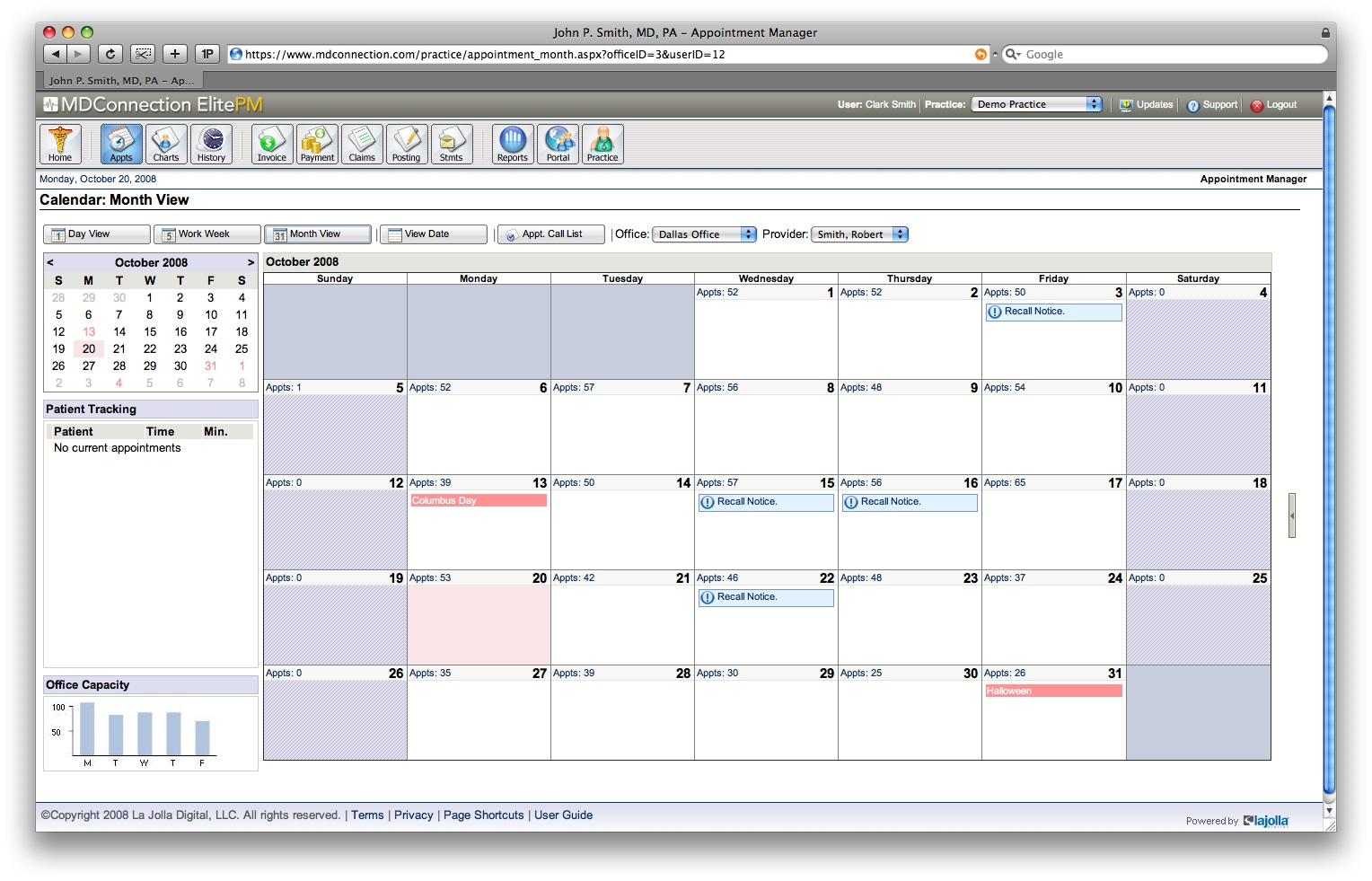1372x881 pixels.
Task: Switch to Work Week view
Action: coord(207,234)
